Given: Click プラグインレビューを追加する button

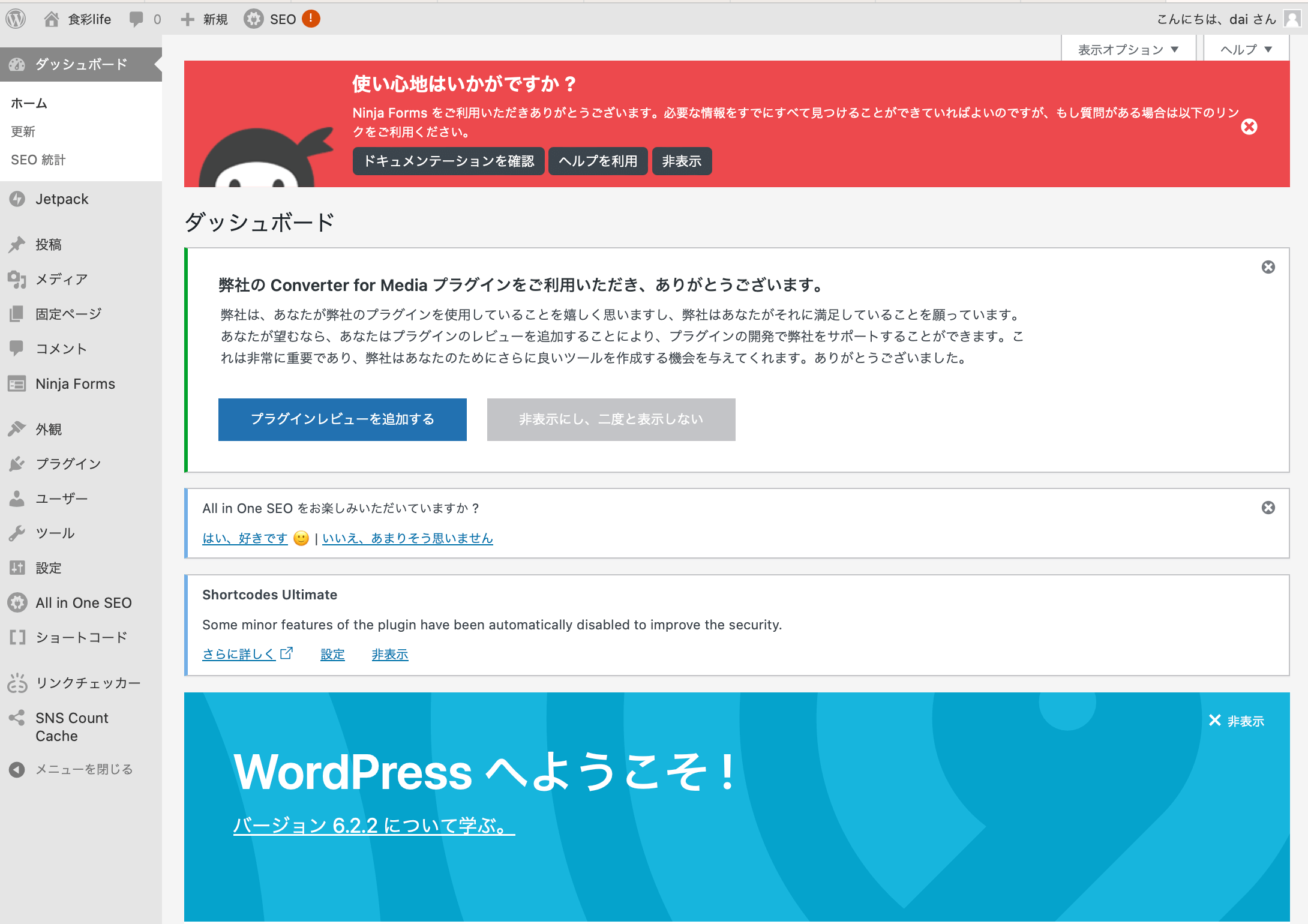Looking at the screenshot, I should coord(343,419).
